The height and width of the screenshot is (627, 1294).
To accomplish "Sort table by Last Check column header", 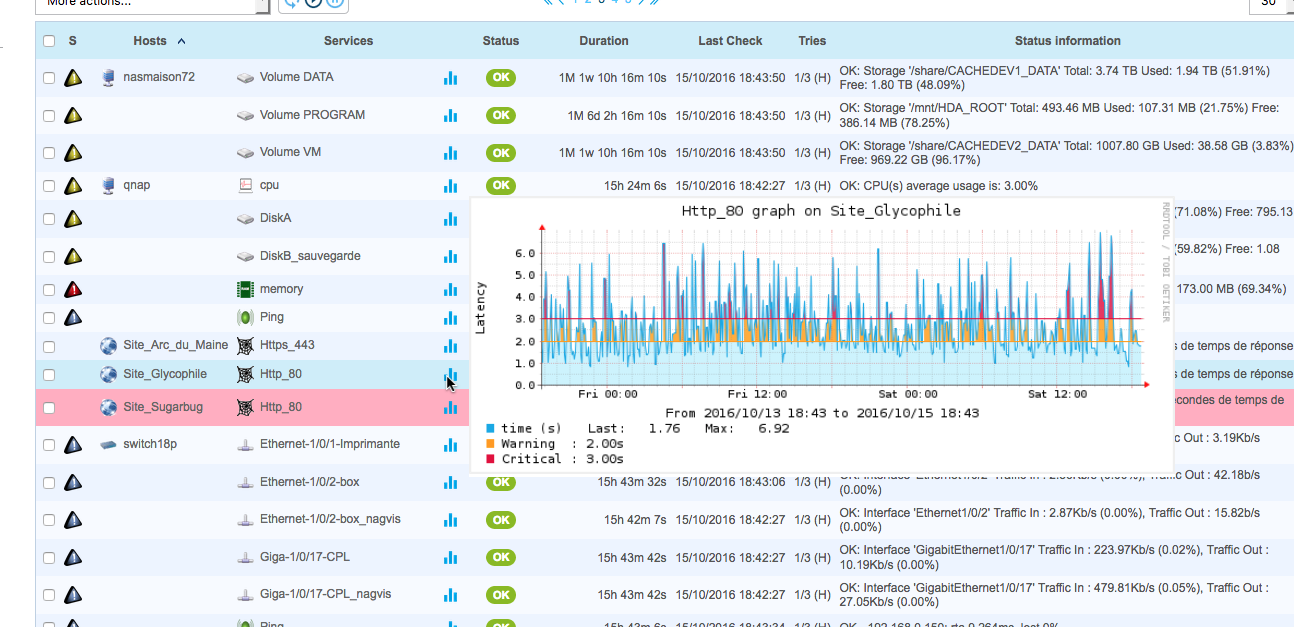I will (x=730, y=41).
